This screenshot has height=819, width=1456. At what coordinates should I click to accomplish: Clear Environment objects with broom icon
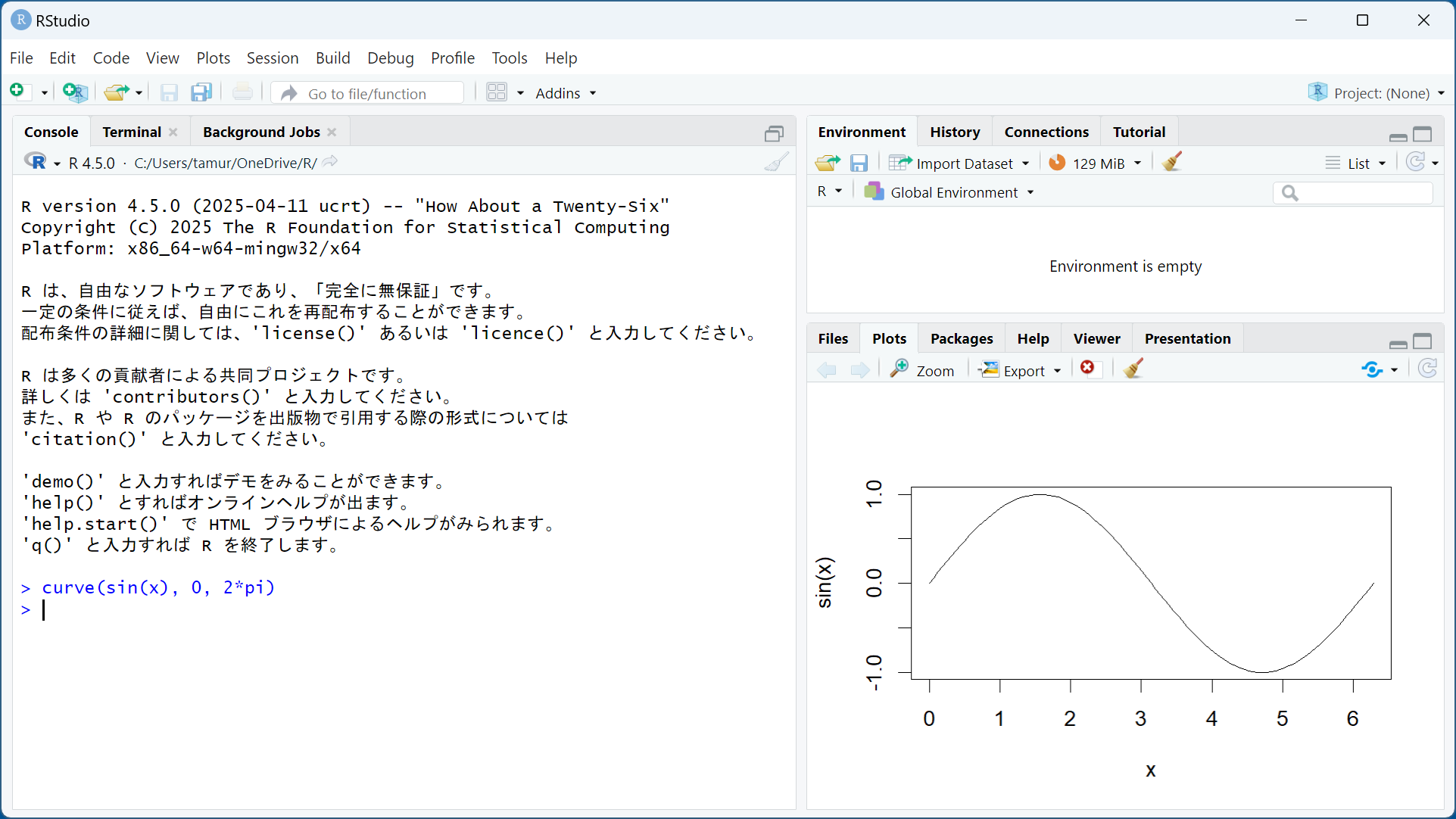[1171, 162]
